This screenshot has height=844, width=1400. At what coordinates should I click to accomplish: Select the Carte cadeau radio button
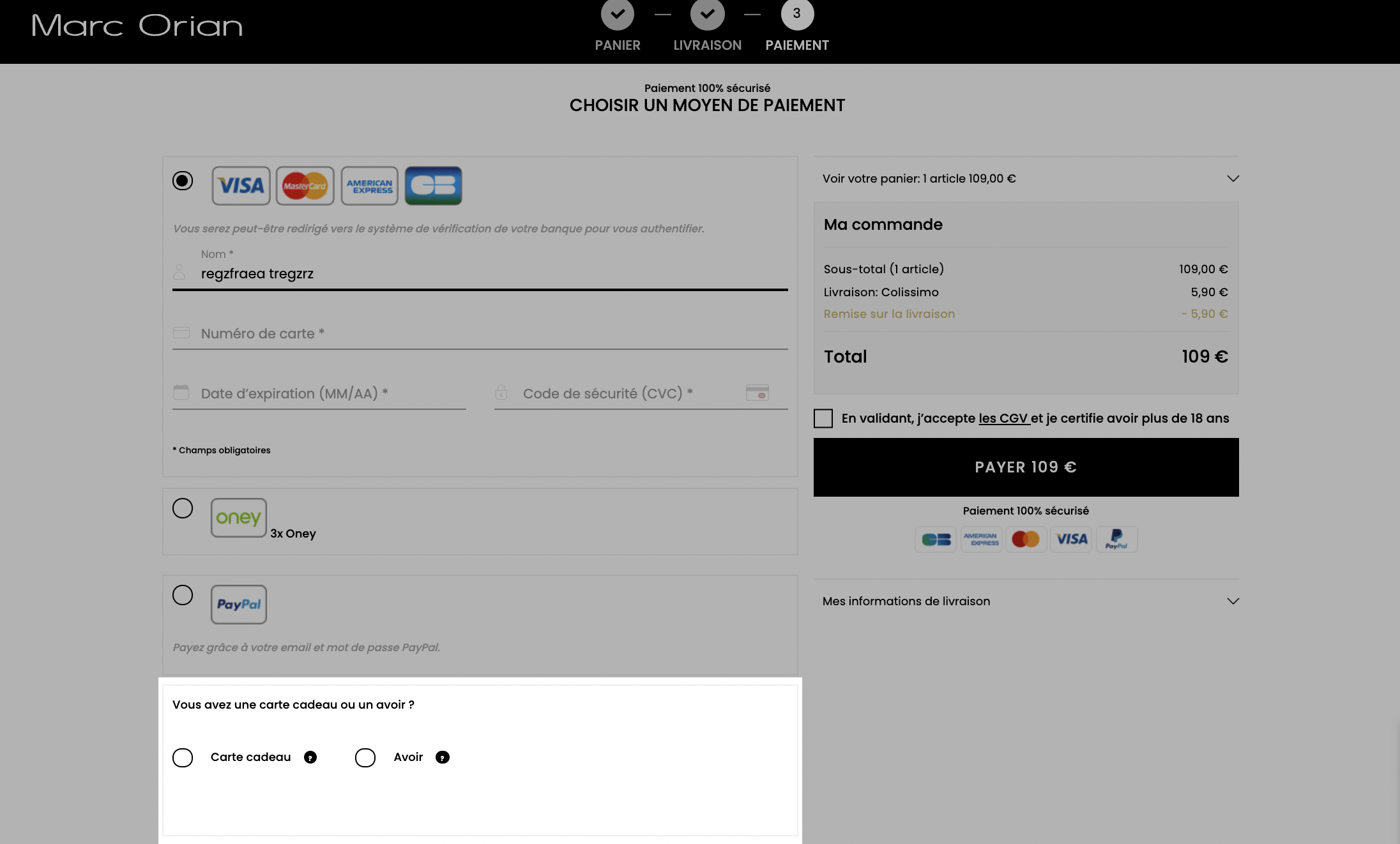tap(183, 758)
